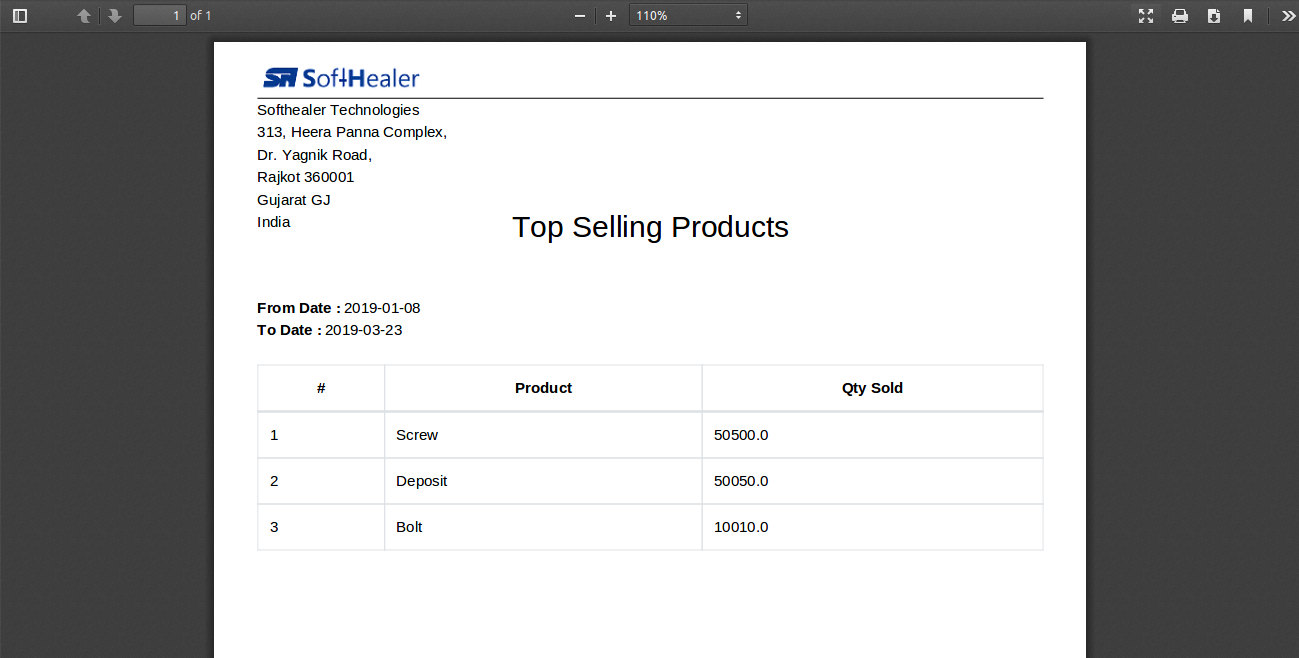Screen dimensions: 1299x658
Task: Click the bookmark current view icon
Action: (1248, 16)
